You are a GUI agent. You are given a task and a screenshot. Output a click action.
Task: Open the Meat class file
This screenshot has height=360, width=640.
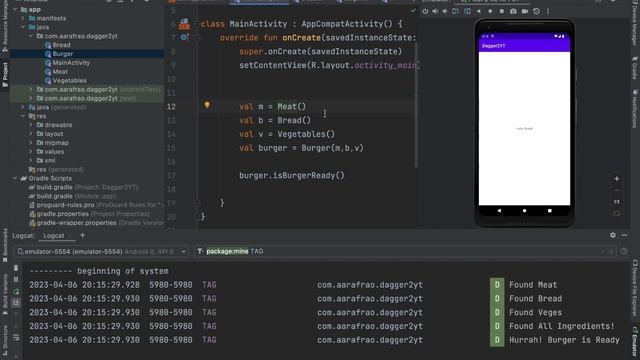[60, 72]
